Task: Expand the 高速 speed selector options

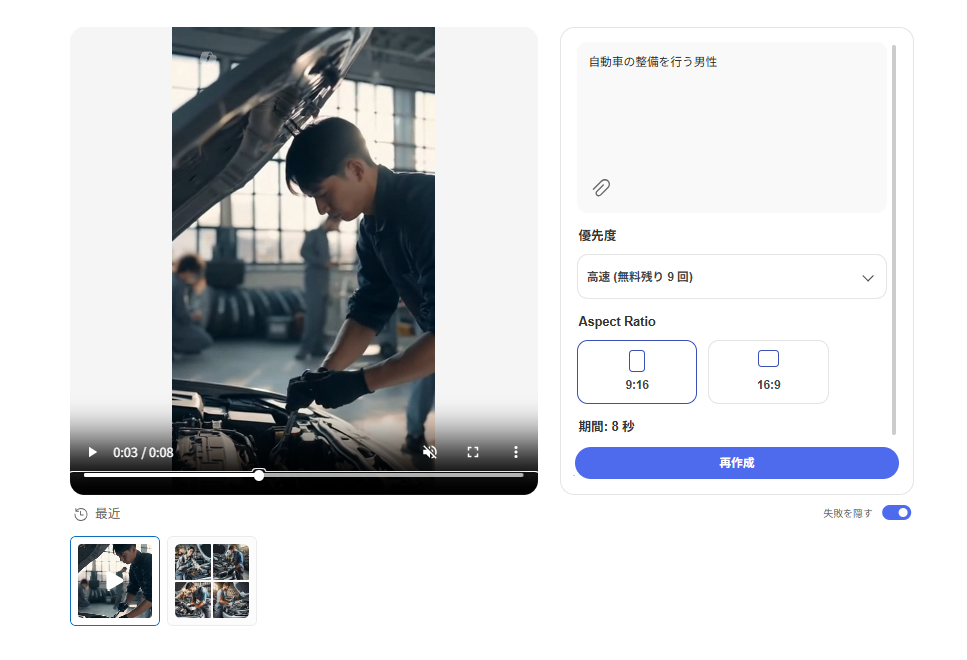Action: click(867, 276)
